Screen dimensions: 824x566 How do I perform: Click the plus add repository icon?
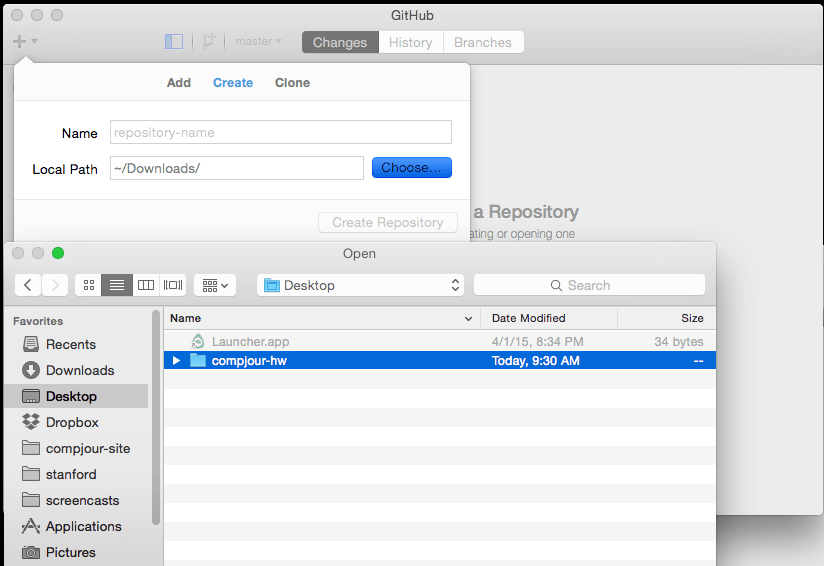[x=19, y=41]
